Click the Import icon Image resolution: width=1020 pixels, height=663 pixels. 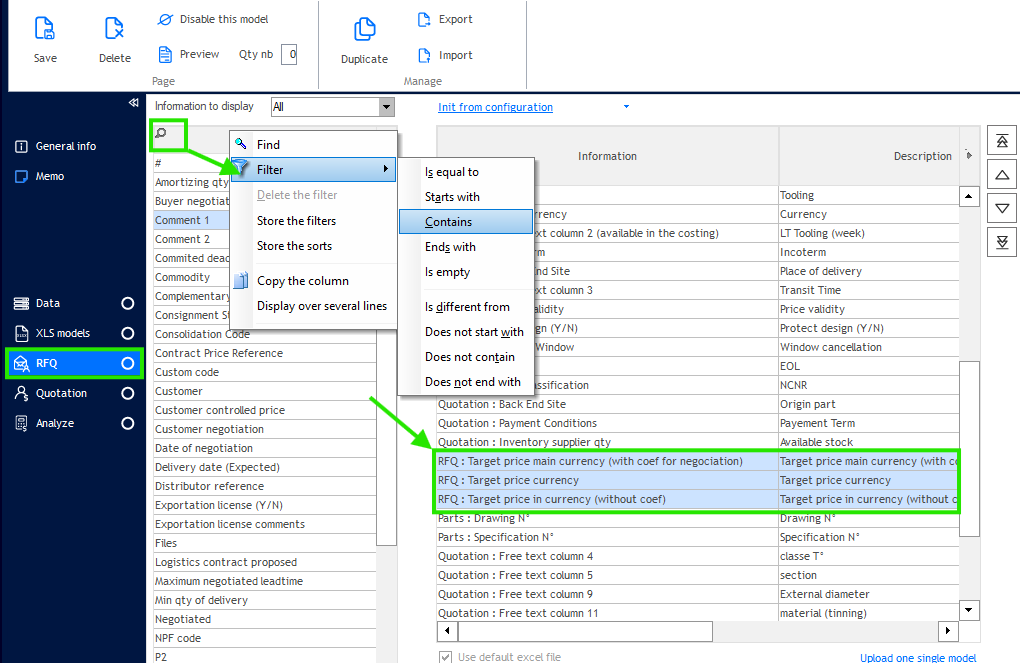424,55
